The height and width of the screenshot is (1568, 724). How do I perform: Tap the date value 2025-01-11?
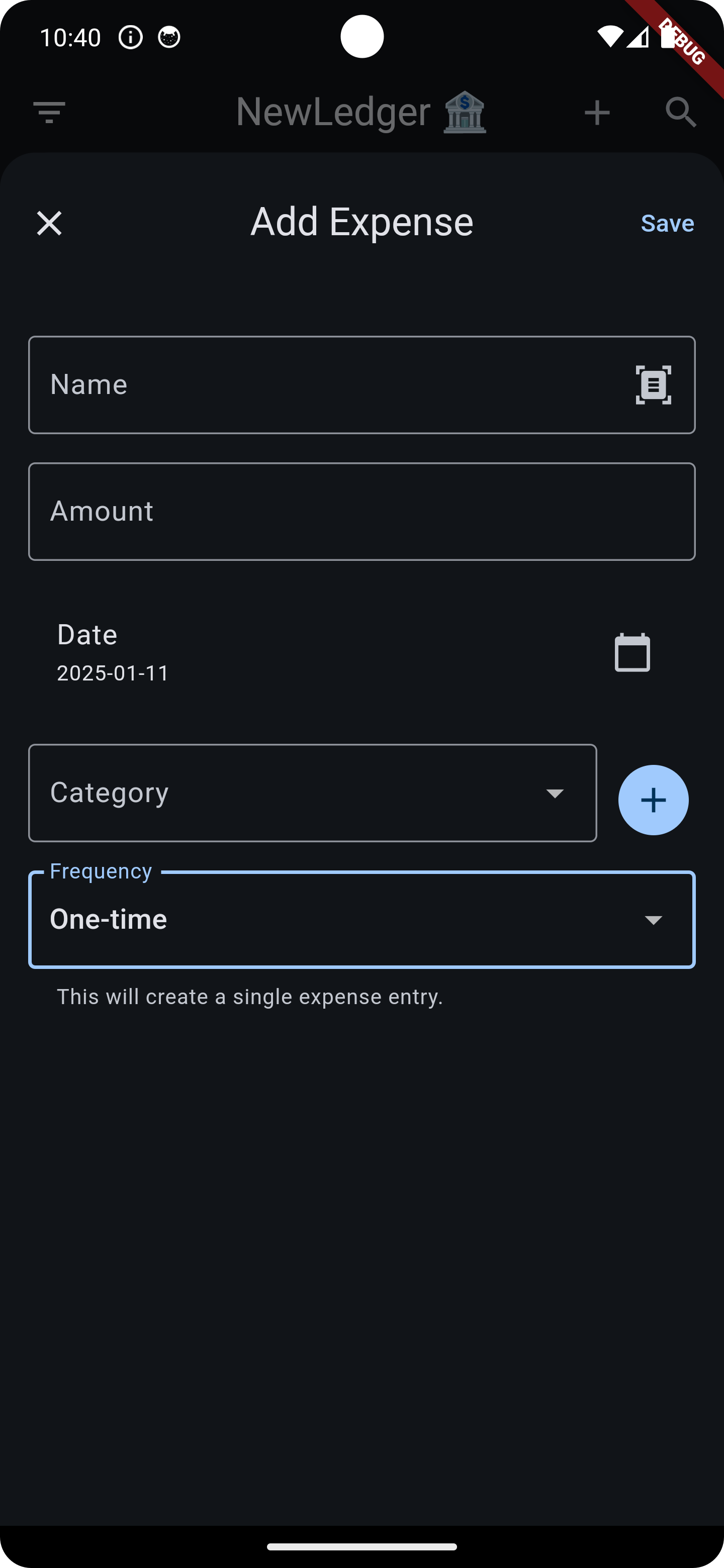tap(112, 672)
